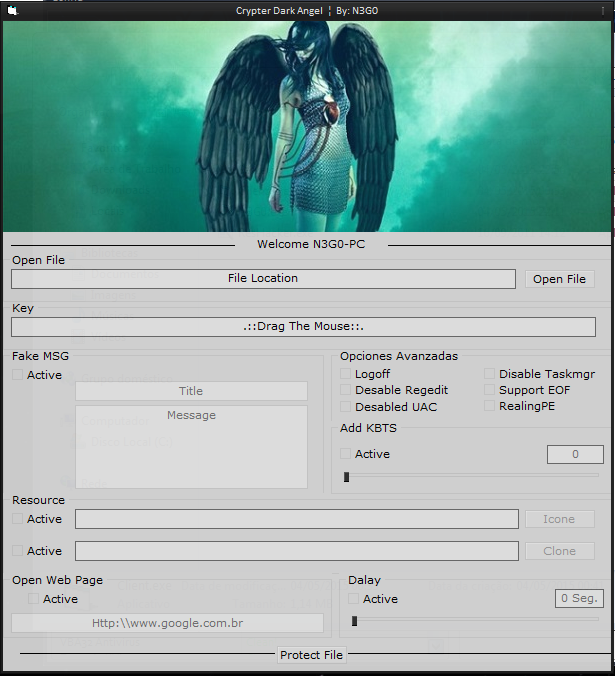Viewport: 615px width, 676px height.
Task: Click the File Location field
Action: [263, 279]
